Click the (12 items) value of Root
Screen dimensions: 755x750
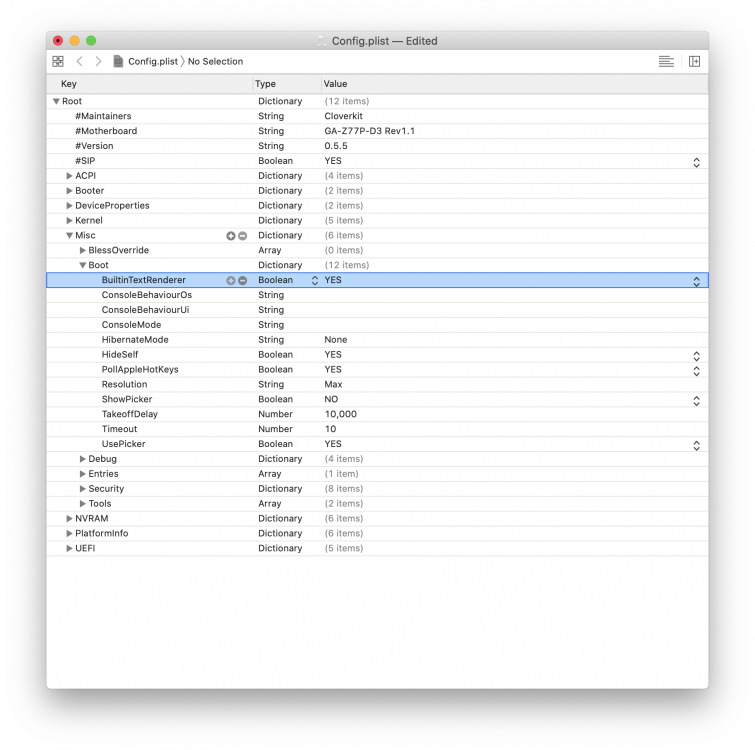pyautogui.click(x=347, y=102)
